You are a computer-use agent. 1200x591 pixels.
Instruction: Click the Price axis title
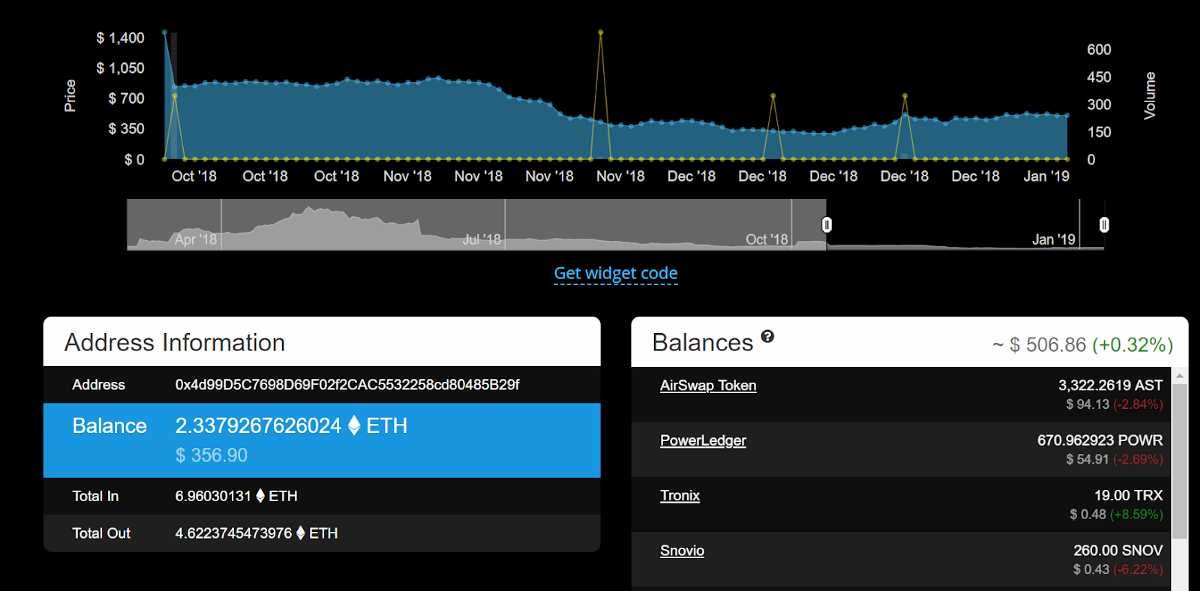point(70,95)
